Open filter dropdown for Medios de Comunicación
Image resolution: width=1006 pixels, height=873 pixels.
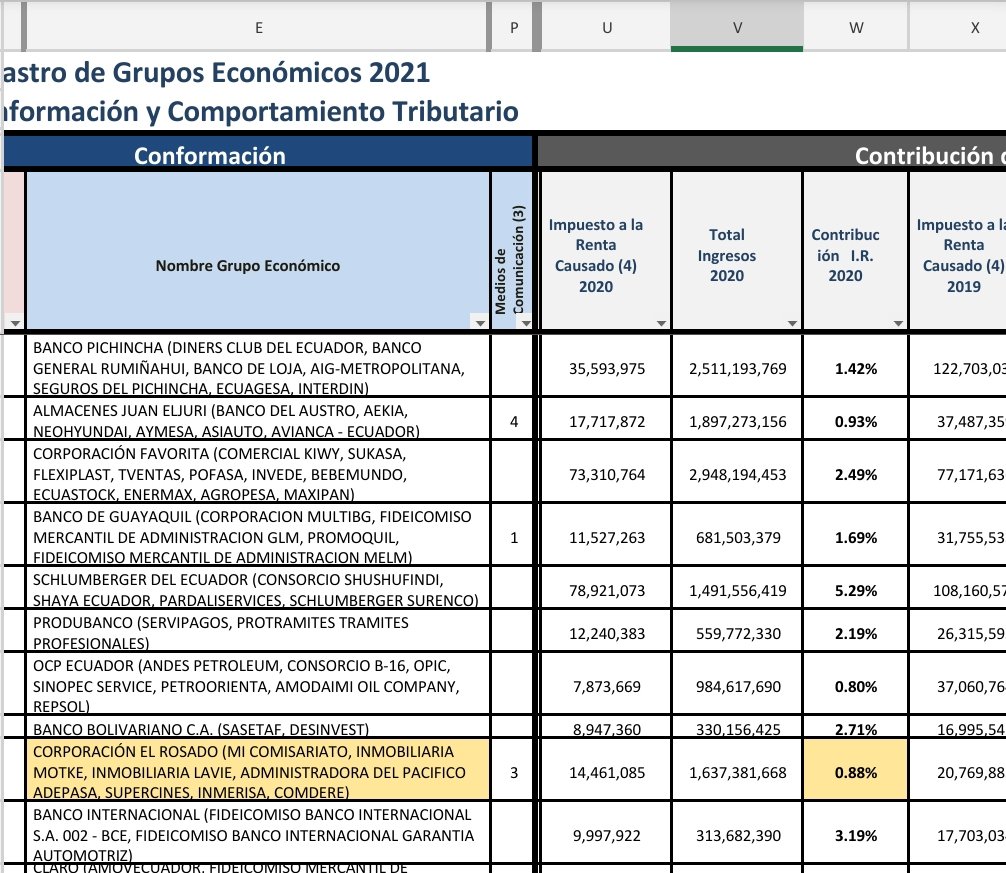tap(526, 323)
